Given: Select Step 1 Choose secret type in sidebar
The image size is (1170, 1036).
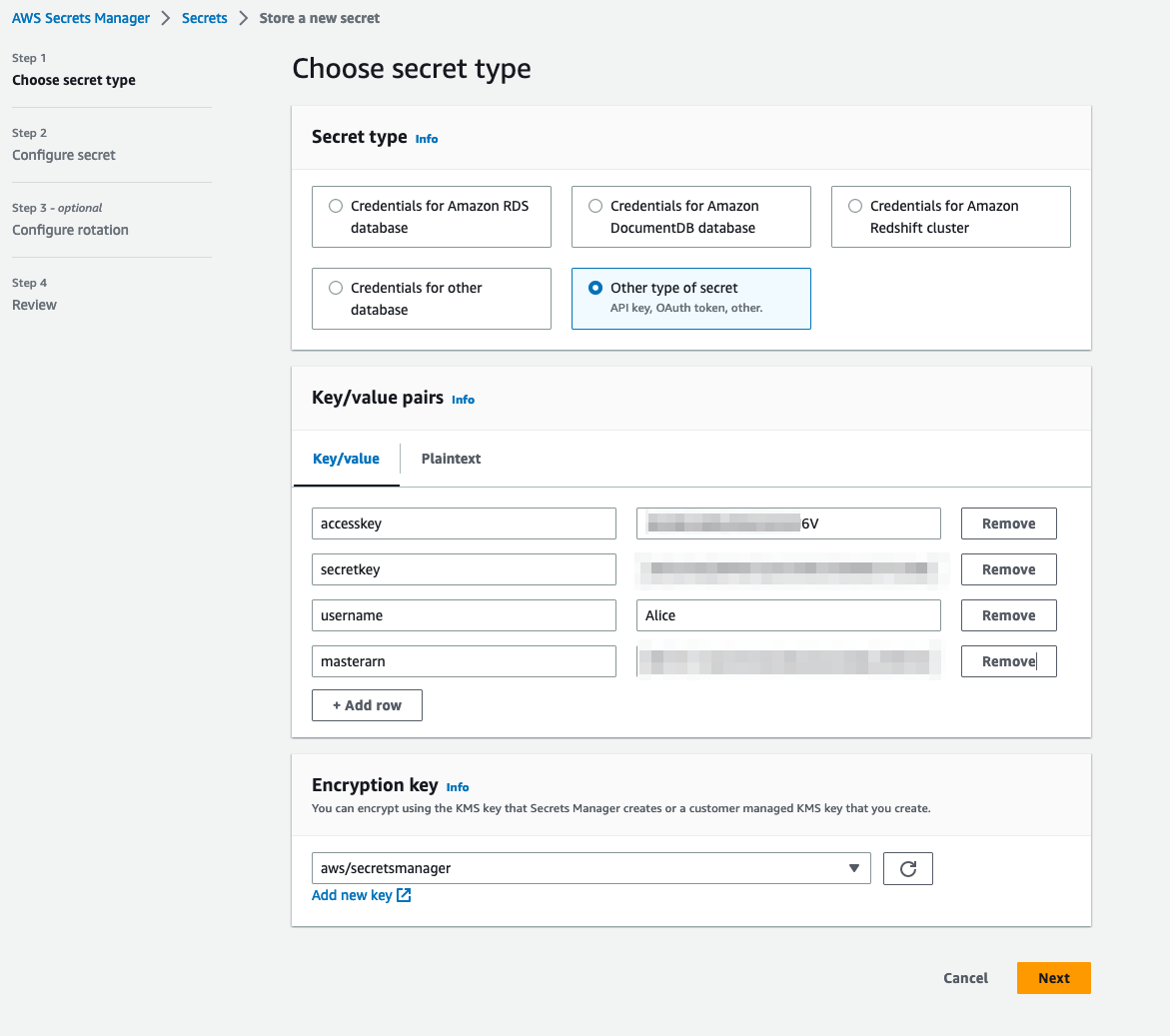Looking at the screenshot, I should coord(74,69).
